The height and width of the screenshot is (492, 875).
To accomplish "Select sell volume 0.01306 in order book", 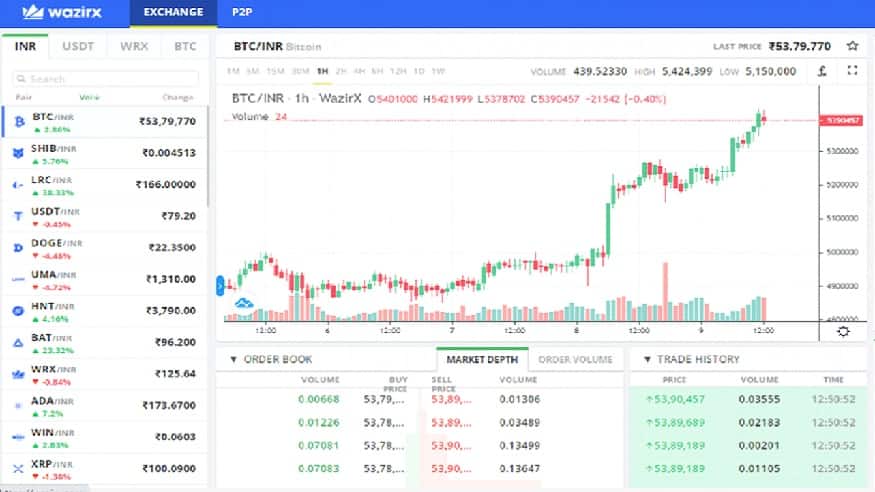I will (x=520, y=399).
